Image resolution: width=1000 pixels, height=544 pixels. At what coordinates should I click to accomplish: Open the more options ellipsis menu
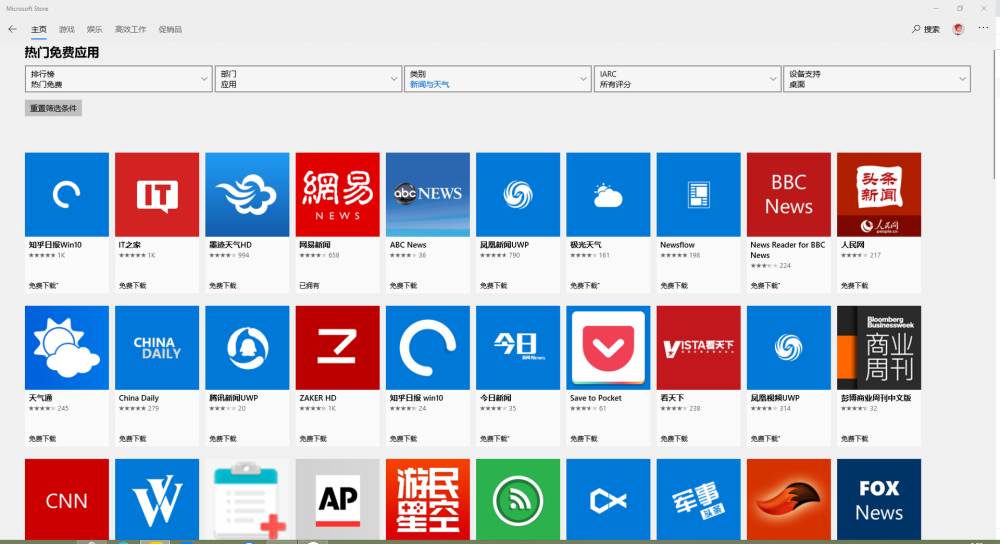pos(983,28)
